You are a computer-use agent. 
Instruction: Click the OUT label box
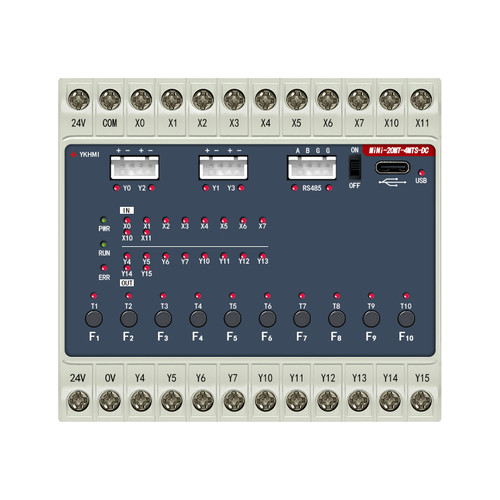pyautogui.click(x=127, y=283)
